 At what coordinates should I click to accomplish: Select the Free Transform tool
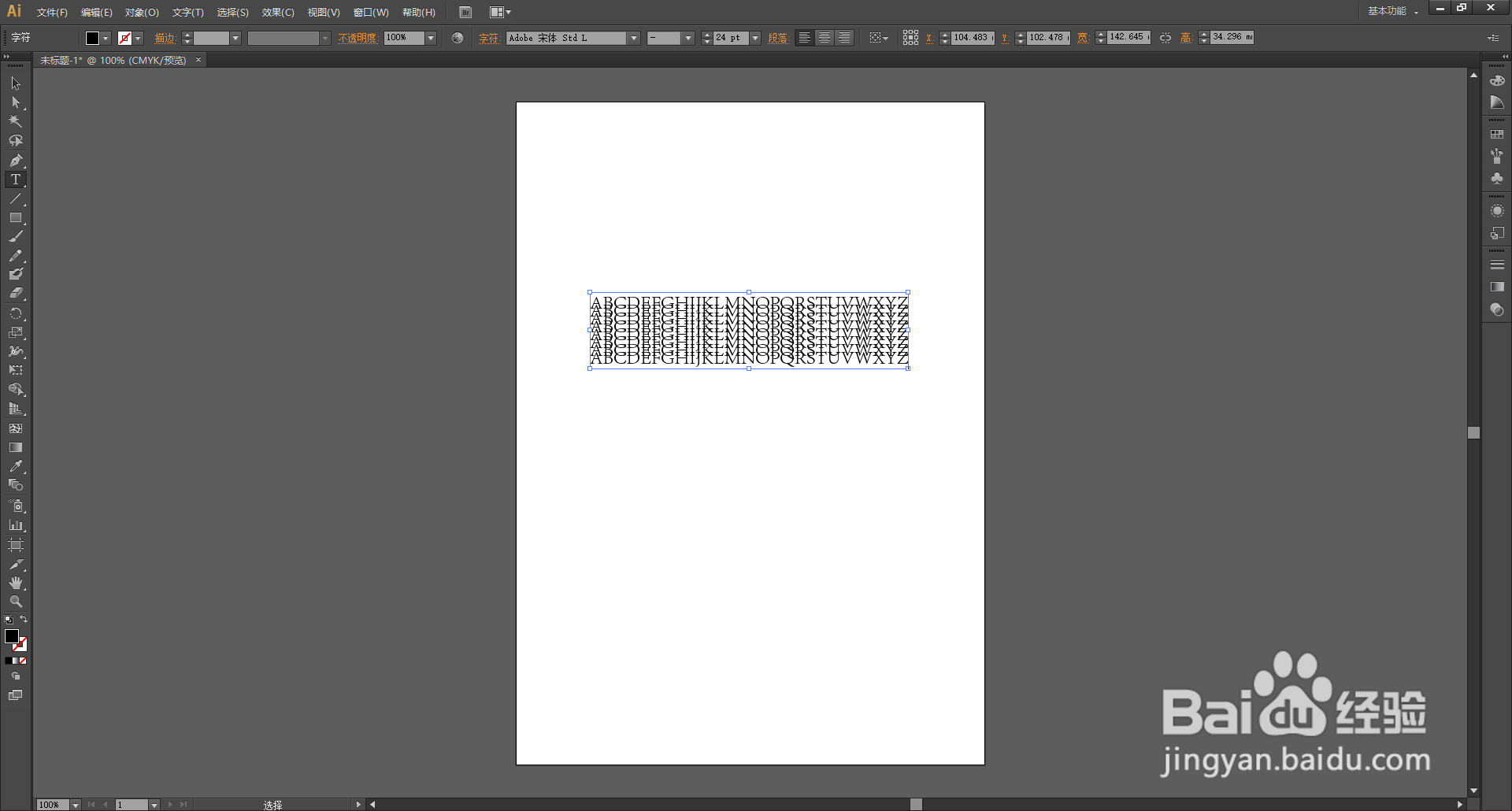16,370
